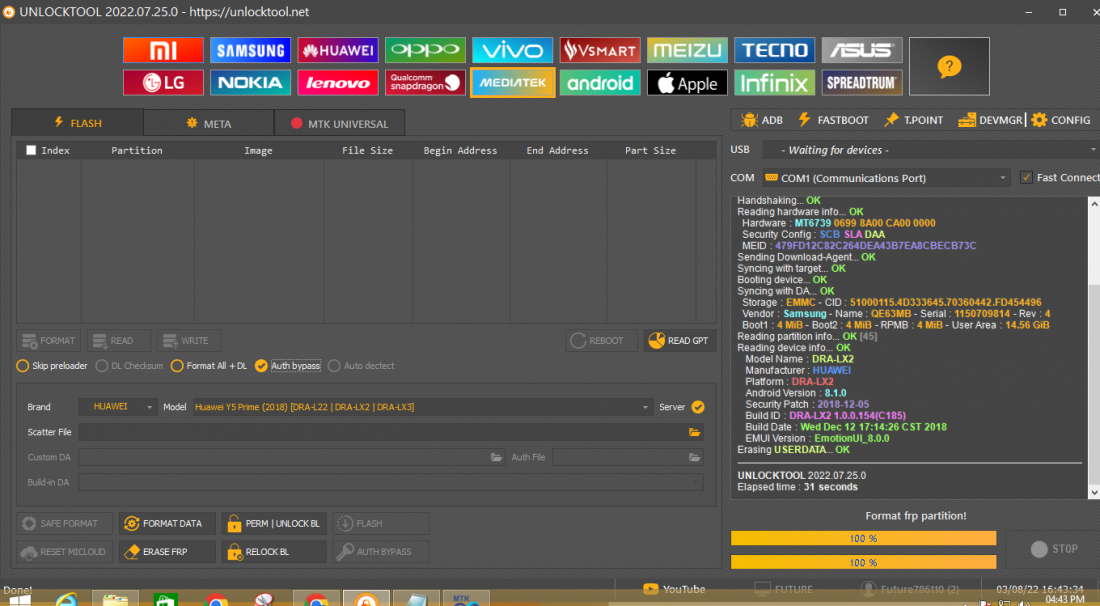Toggle the Index select-all checkbox

click(x=31, y=150)
